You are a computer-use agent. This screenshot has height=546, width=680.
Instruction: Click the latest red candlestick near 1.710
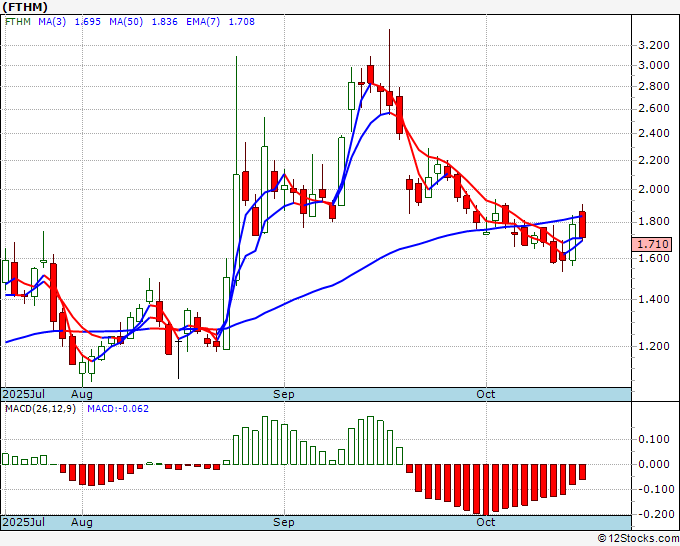click(582, 224)
